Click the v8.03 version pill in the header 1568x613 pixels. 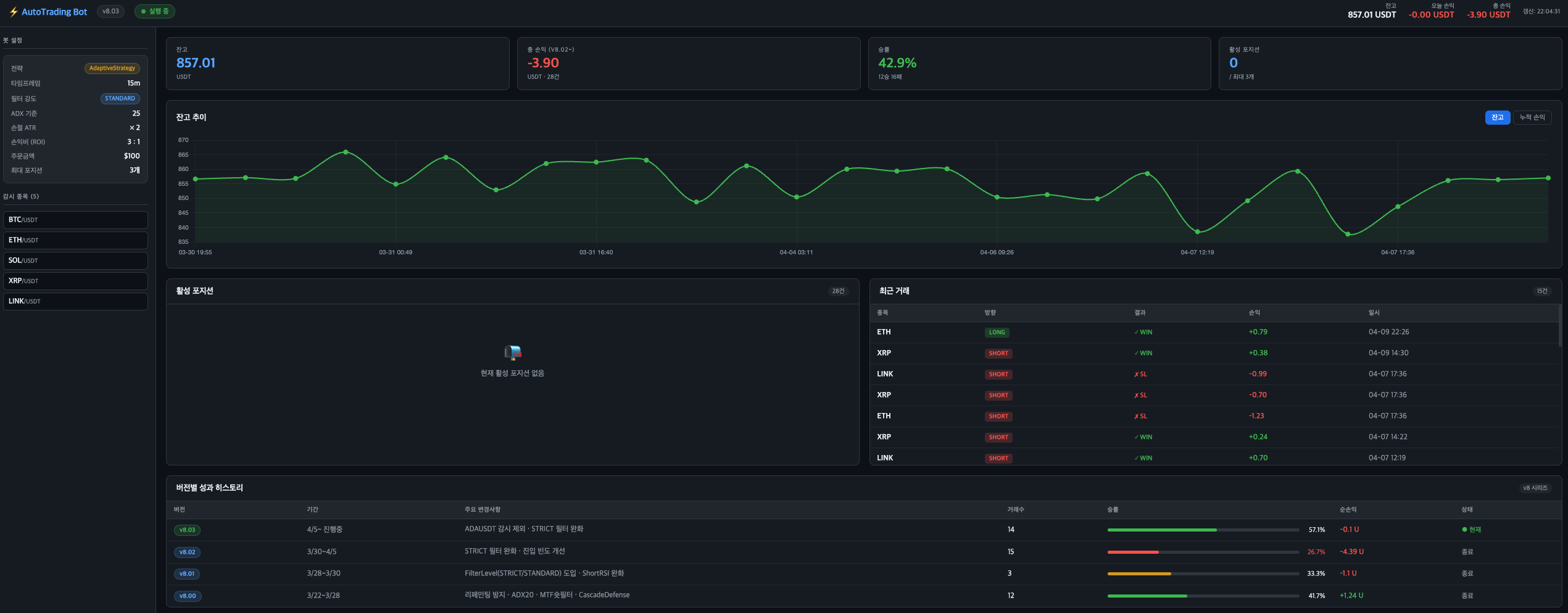110,12
